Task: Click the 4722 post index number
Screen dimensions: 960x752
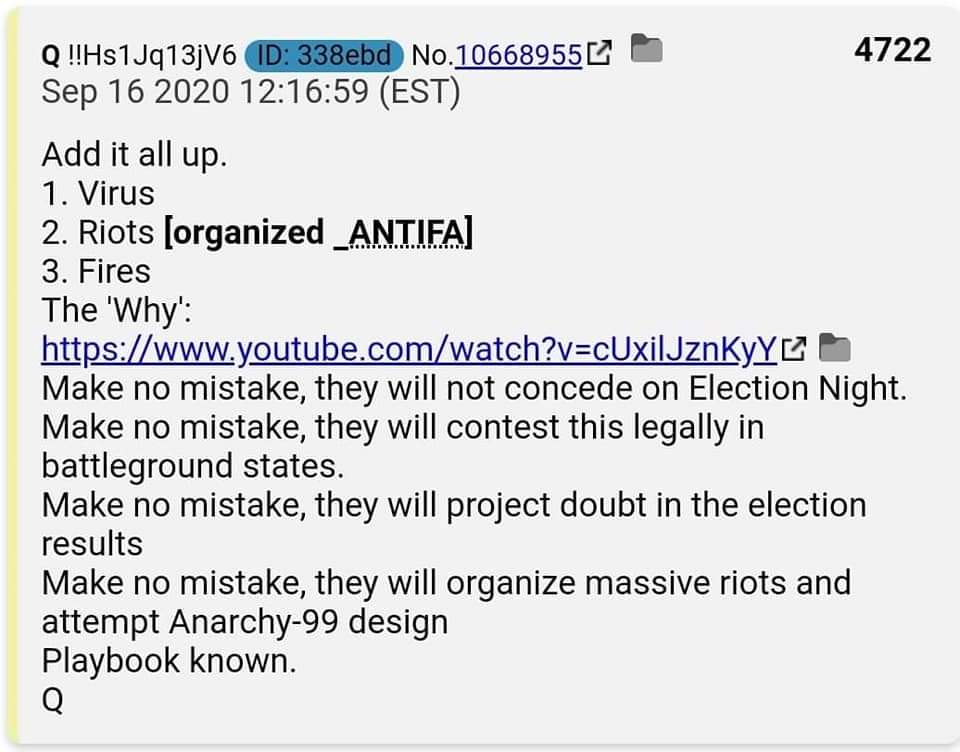Action: coord(893,50)
